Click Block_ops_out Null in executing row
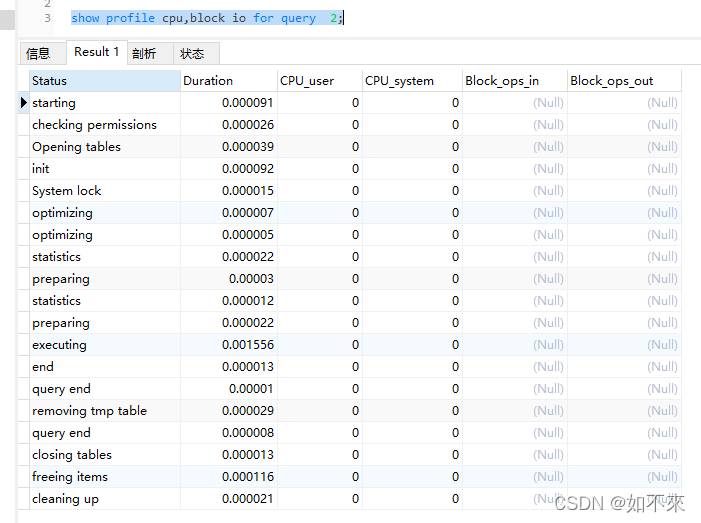Viewport: 701px width, 523px height. 662,345
